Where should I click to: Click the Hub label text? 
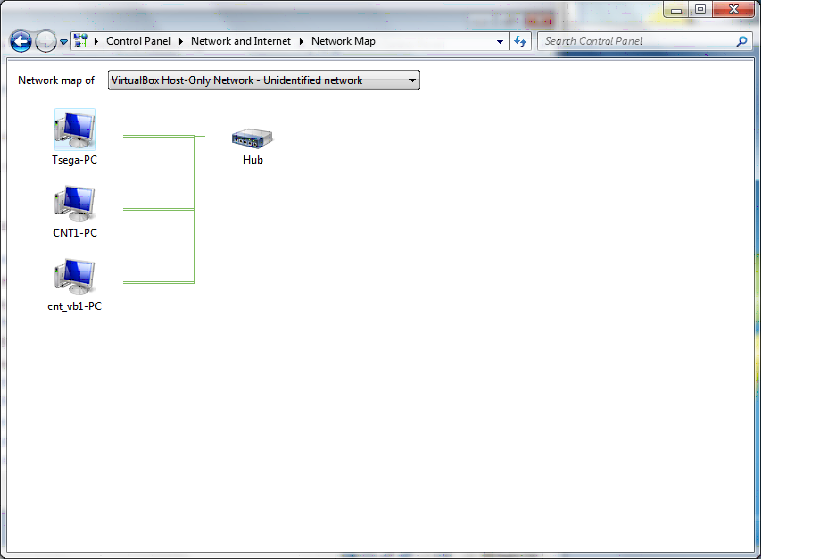click(x=253, y=160)
